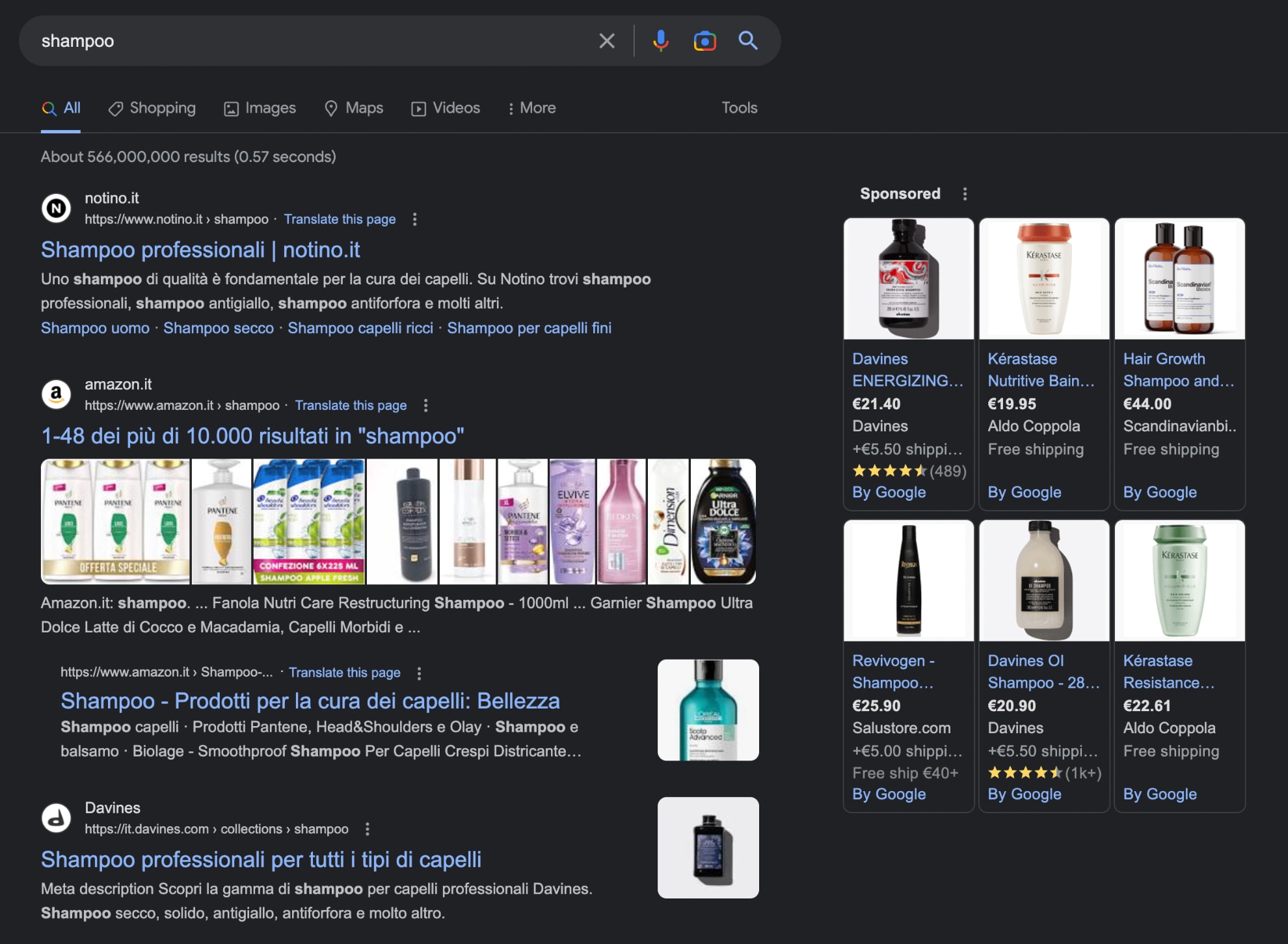Viewport: 1288px width, 944px height.
Task: Open options menu for Davines result
Action: click(368, 829)
